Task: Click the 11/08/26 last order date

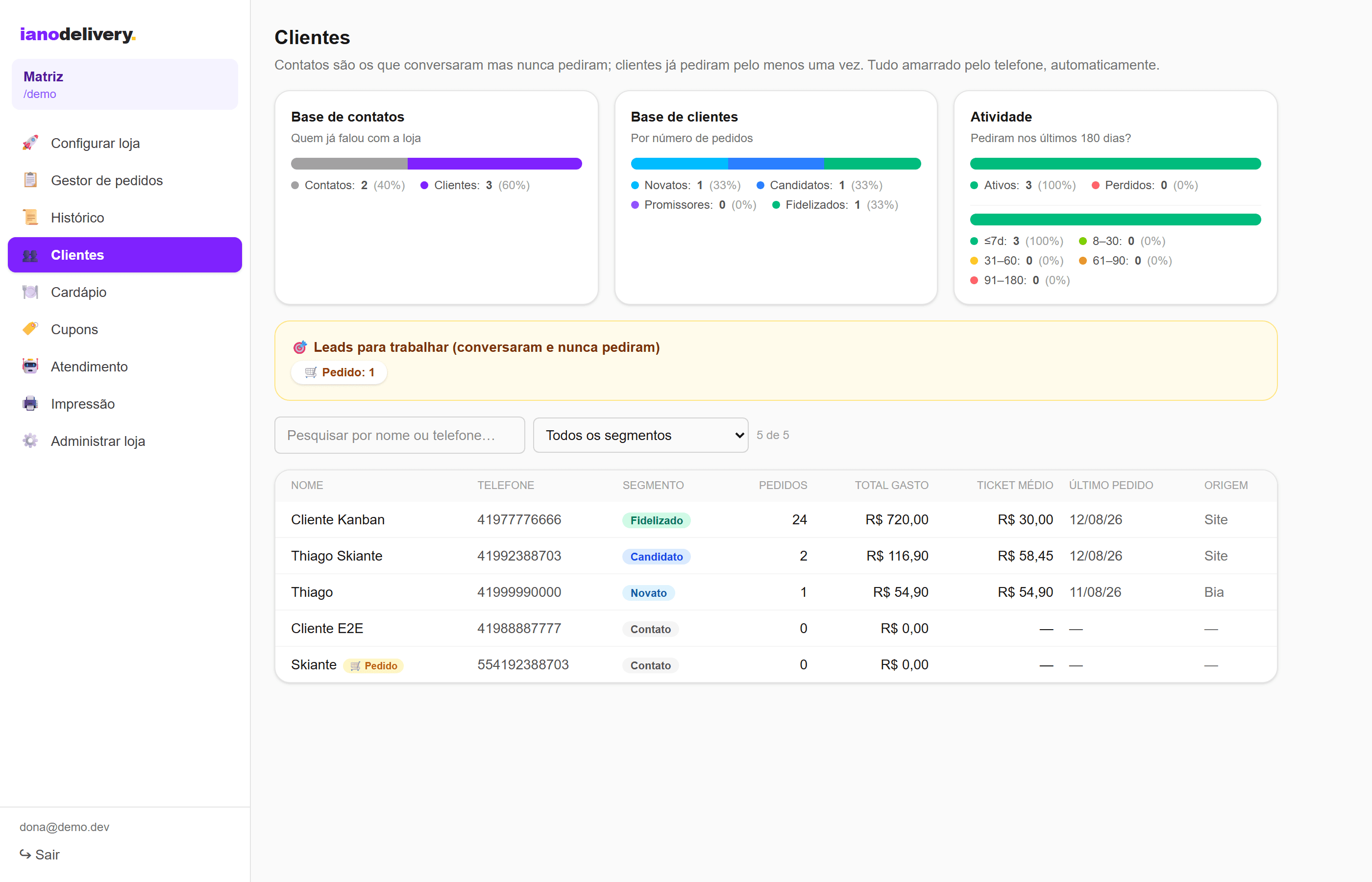Action: [1096, 592]
